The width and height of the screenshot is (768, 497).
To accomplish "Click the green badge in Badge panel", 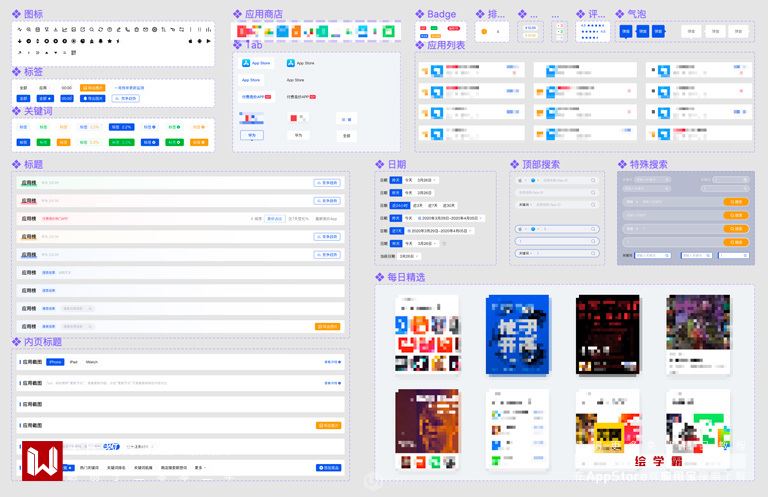I will point(434,28).
